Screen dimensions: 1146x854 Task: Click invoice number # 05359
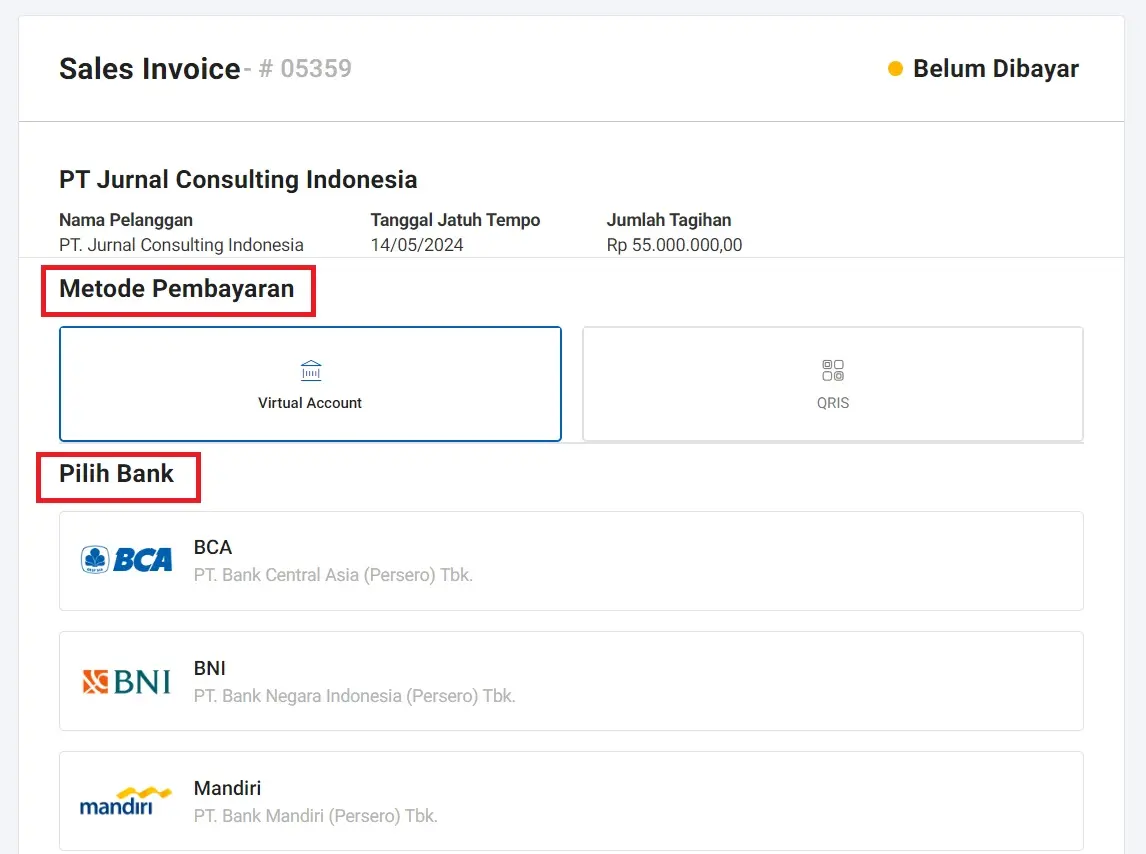pyautogui.click(x=305, y=69)
